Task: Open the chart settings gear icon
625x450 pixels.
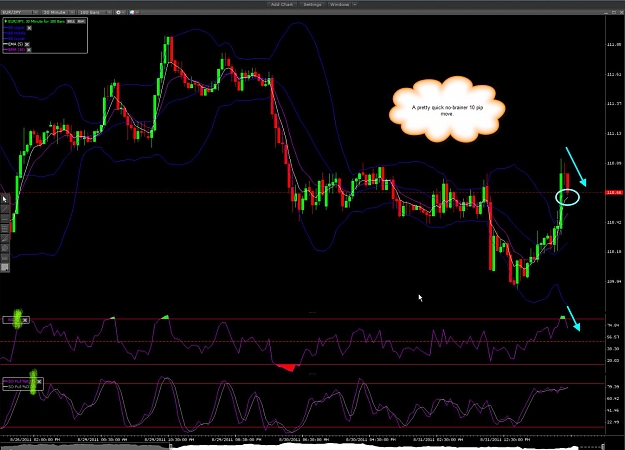Action: [118, 12]
